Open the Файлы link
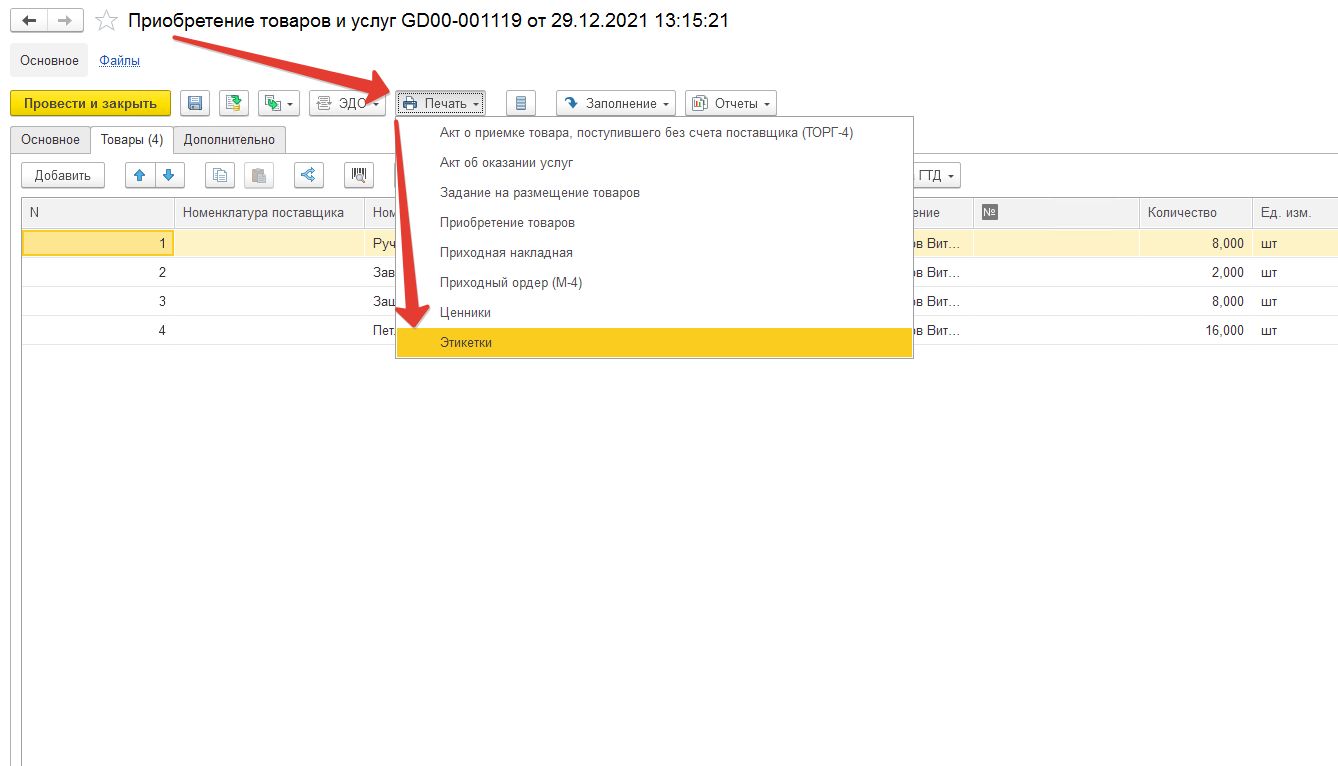 (x=119, y=60)
